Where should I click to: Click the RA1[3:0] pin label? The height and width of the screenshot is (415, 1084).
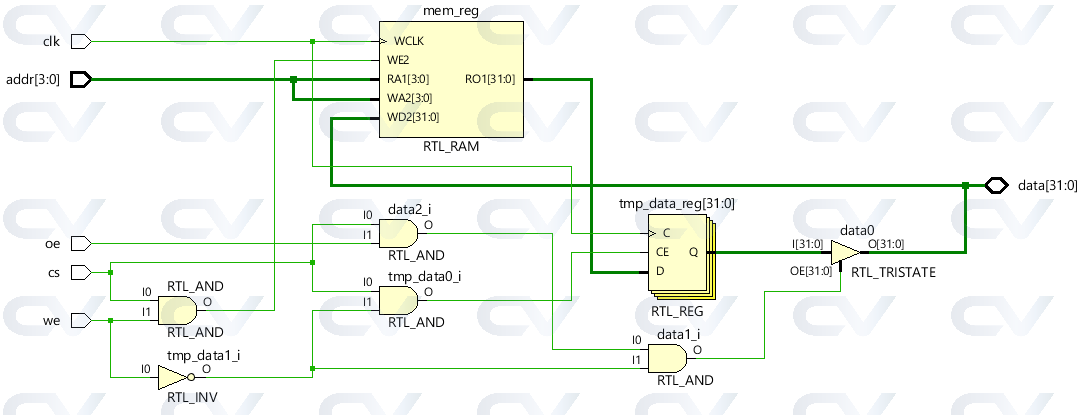point(408,79)
